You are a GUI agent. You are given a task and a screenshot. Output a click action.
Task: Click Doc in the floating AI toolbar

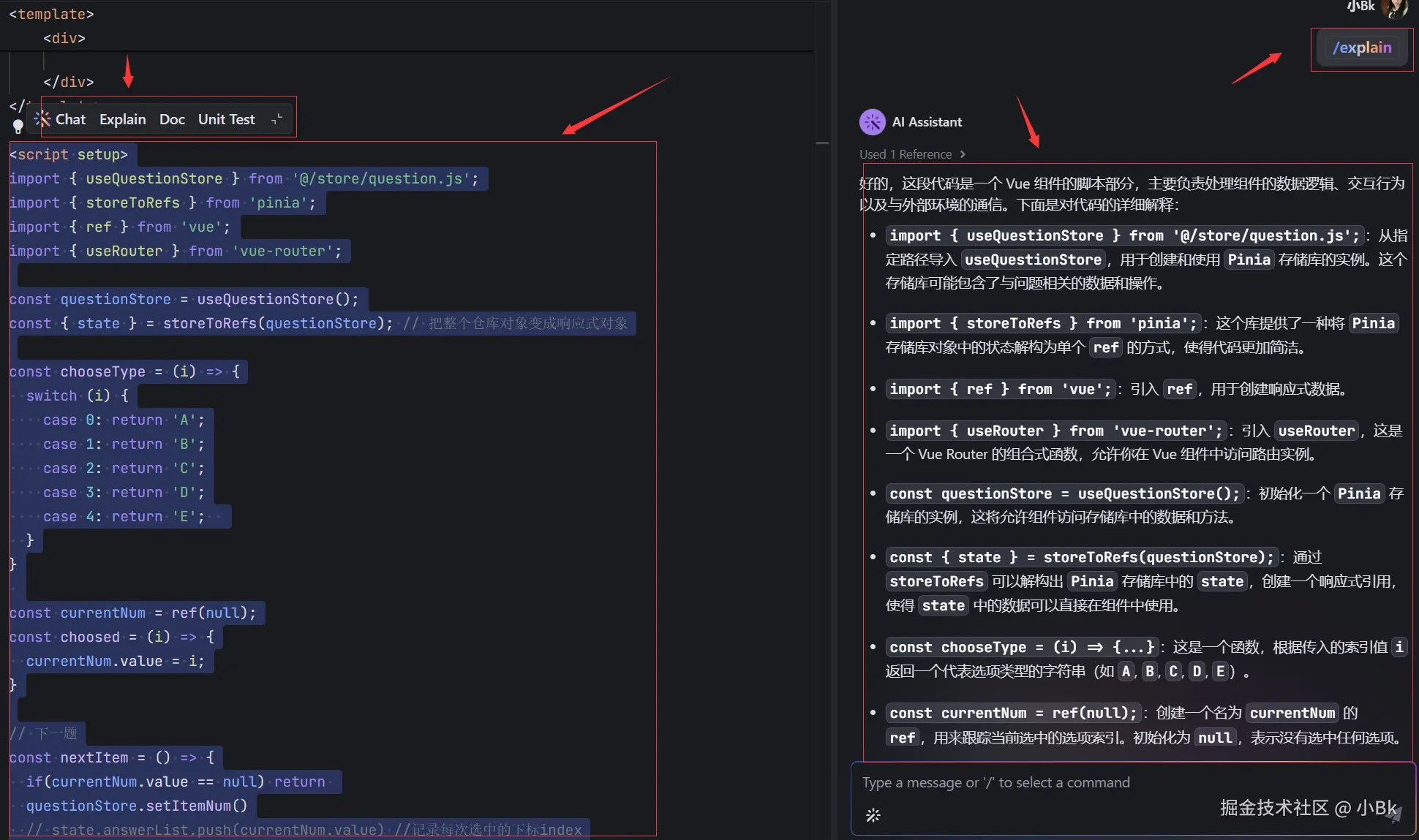[x=172, y=119]
